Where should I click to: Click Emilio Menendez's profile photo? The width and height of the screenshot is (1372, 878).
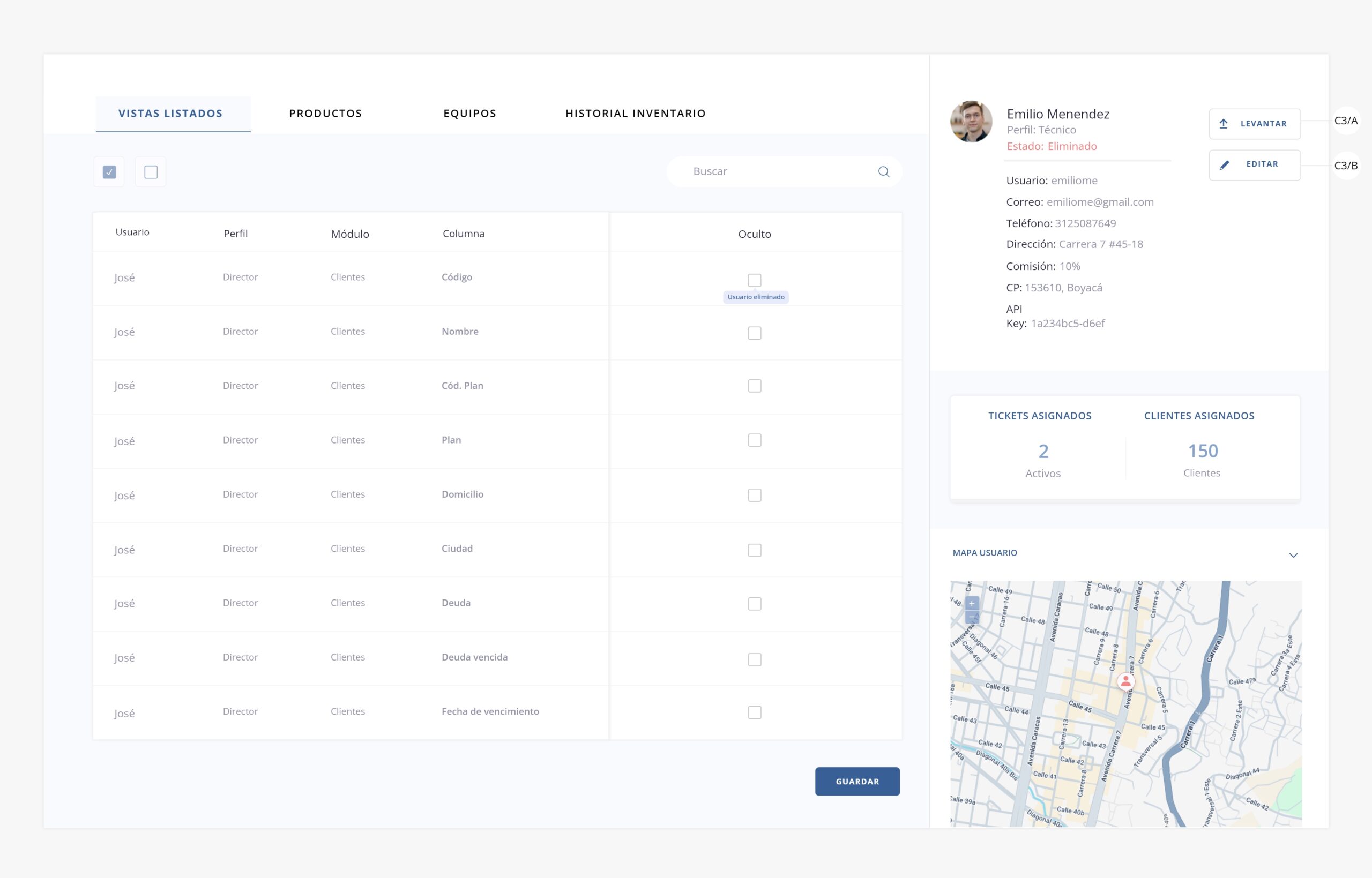(971, 122)
